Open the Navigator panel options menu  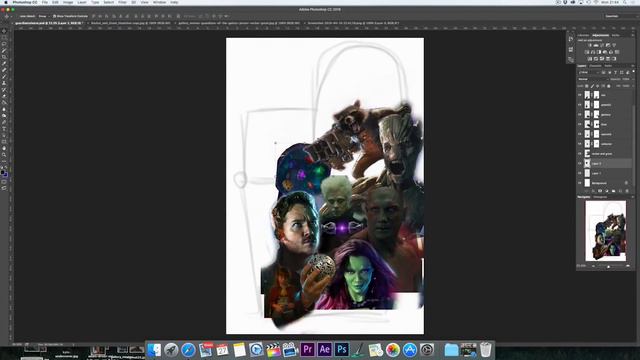click(633, 197)
